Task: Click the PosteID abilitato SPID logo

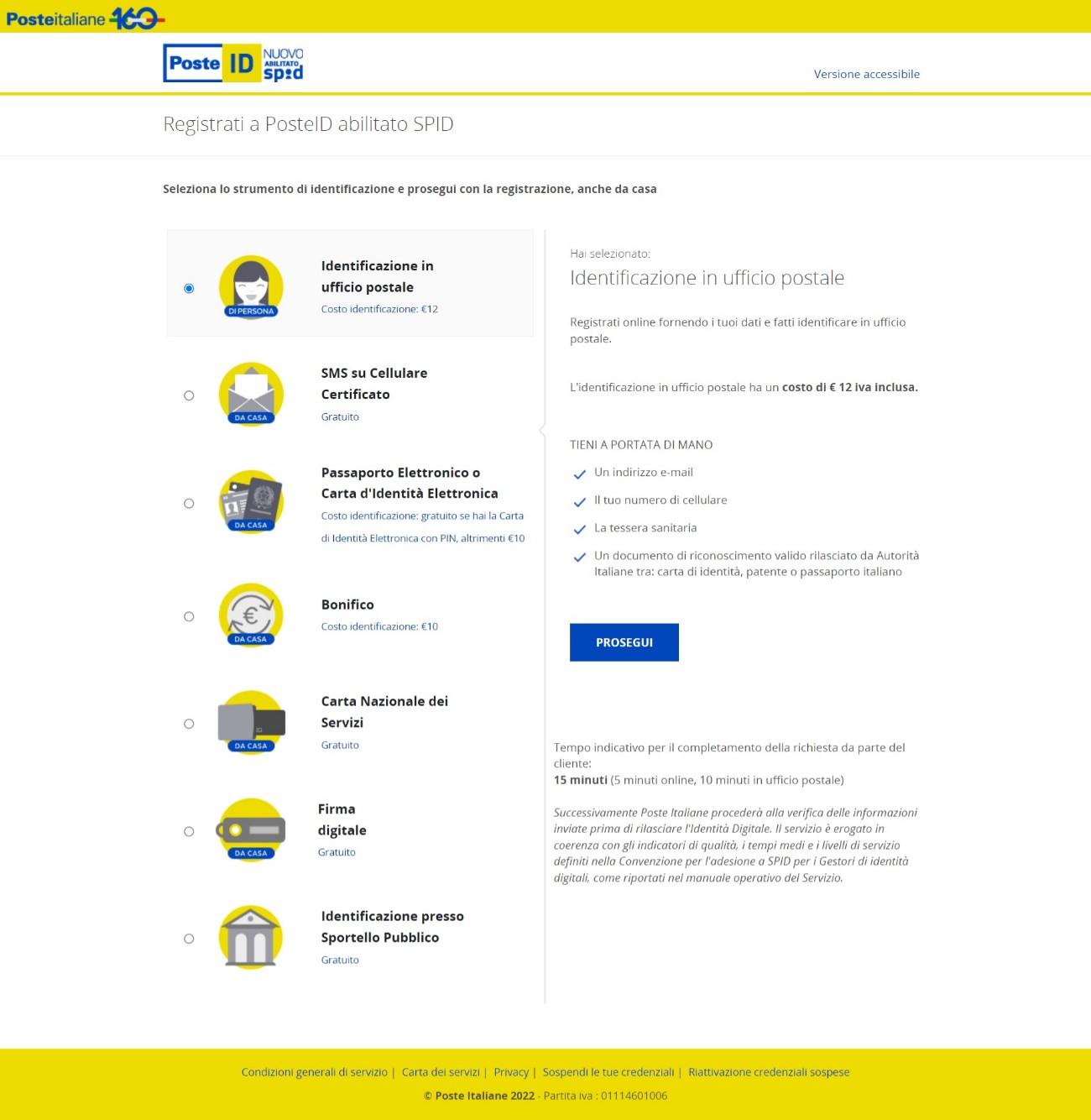Action: 233,63
